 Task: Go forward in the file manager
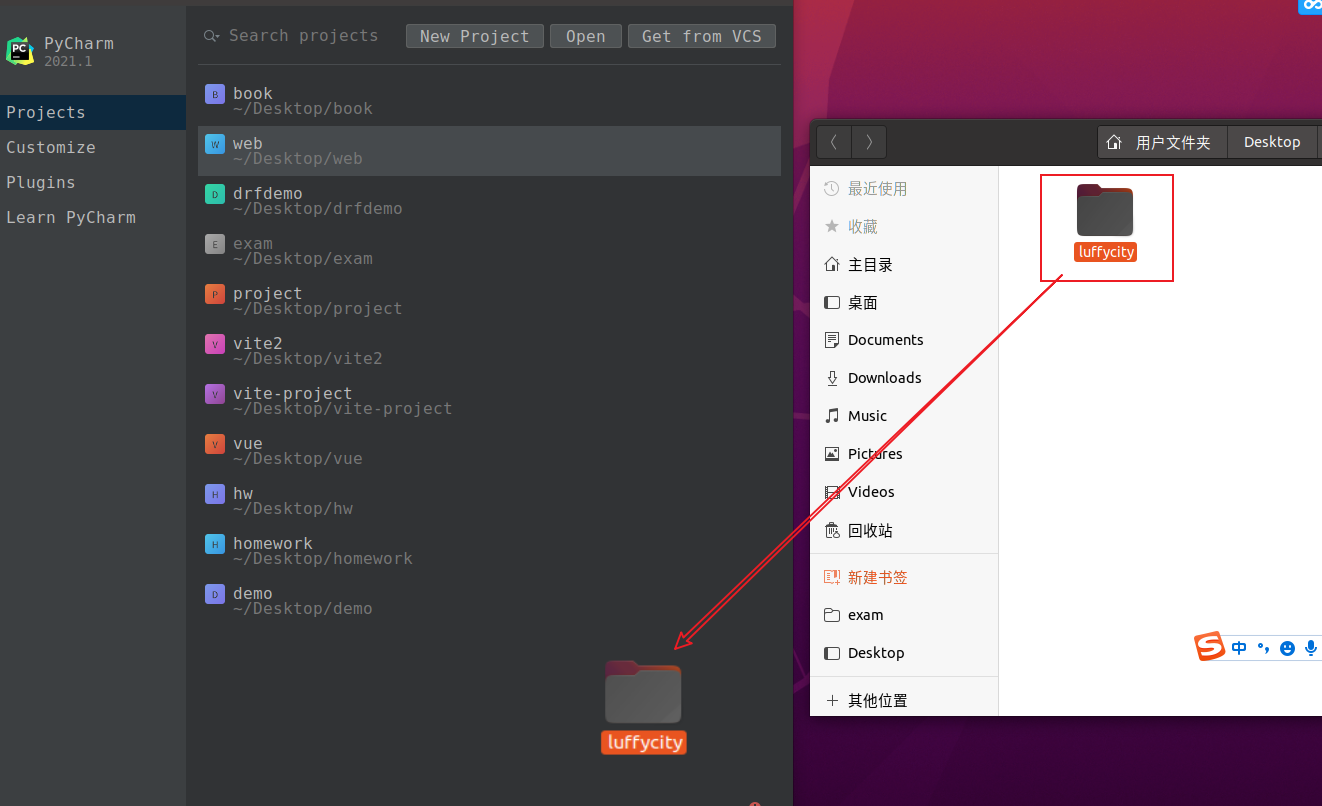point(869,142)
